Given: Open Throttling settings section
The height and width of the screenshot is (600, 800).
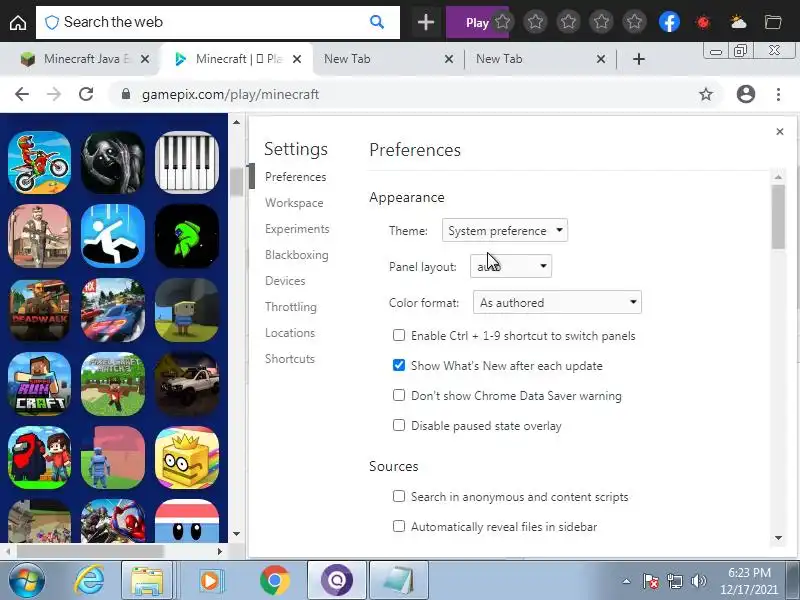Looking at the screenshot, I should coord(290,307).
